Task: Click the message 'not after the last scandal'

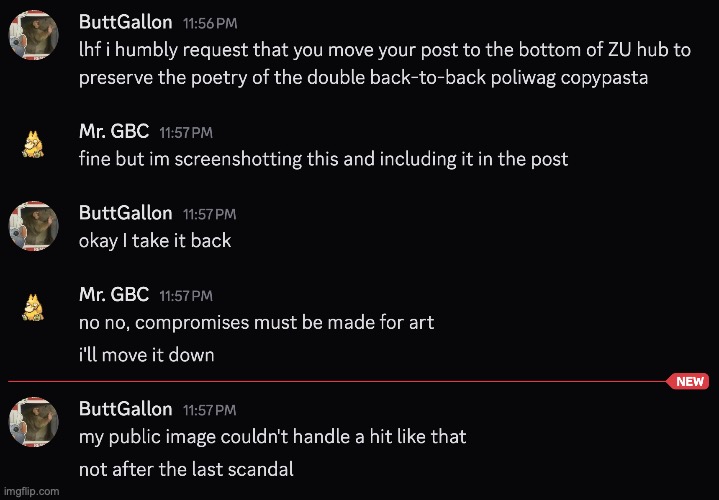Action: [x=185, y=468]
